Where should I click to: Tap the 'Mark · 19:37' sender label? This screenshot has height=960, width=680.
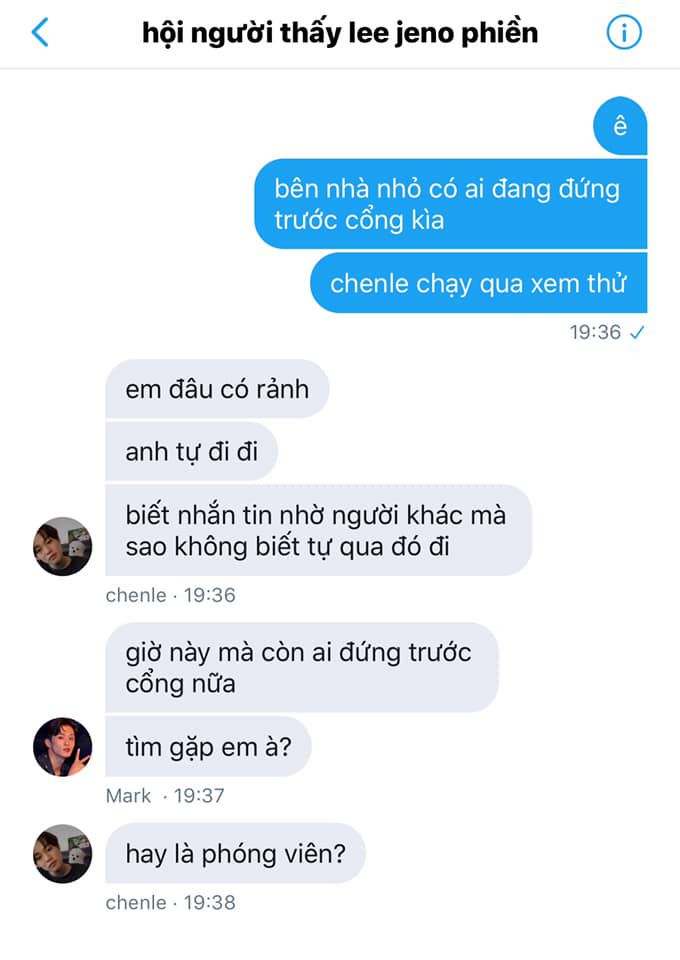coord(165,796)
